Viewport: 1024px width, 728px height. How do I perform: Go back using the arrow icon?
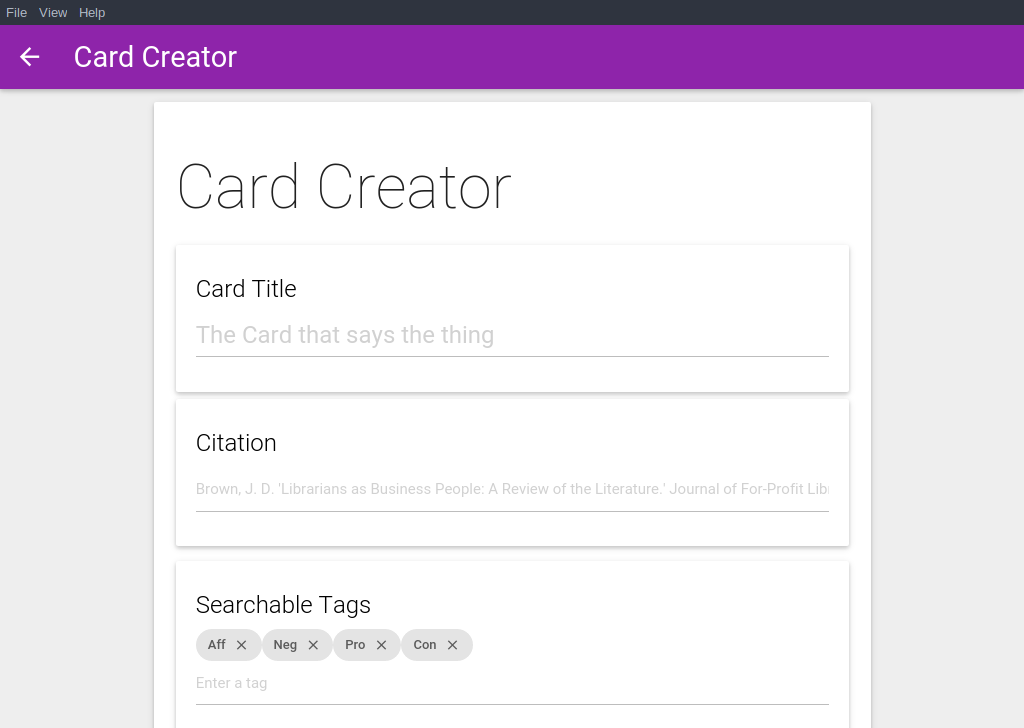coord(29,57)
